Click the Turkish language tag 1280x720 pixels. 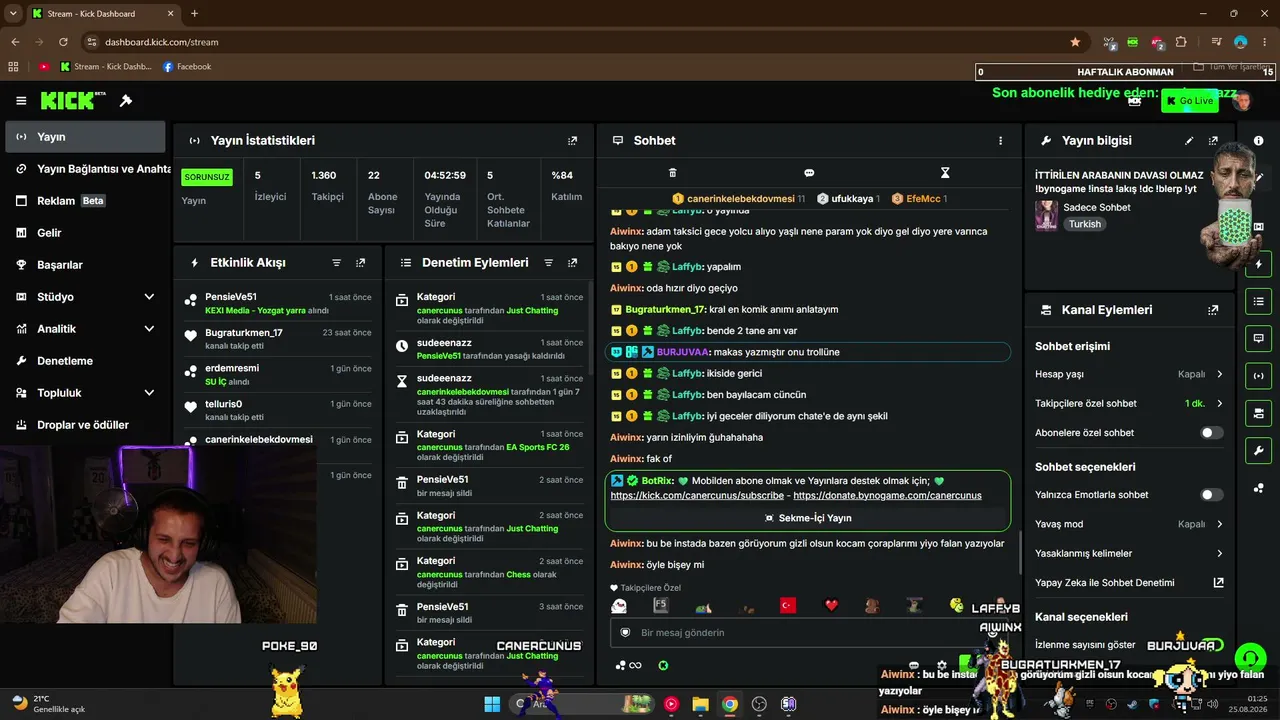point(1085,225)
